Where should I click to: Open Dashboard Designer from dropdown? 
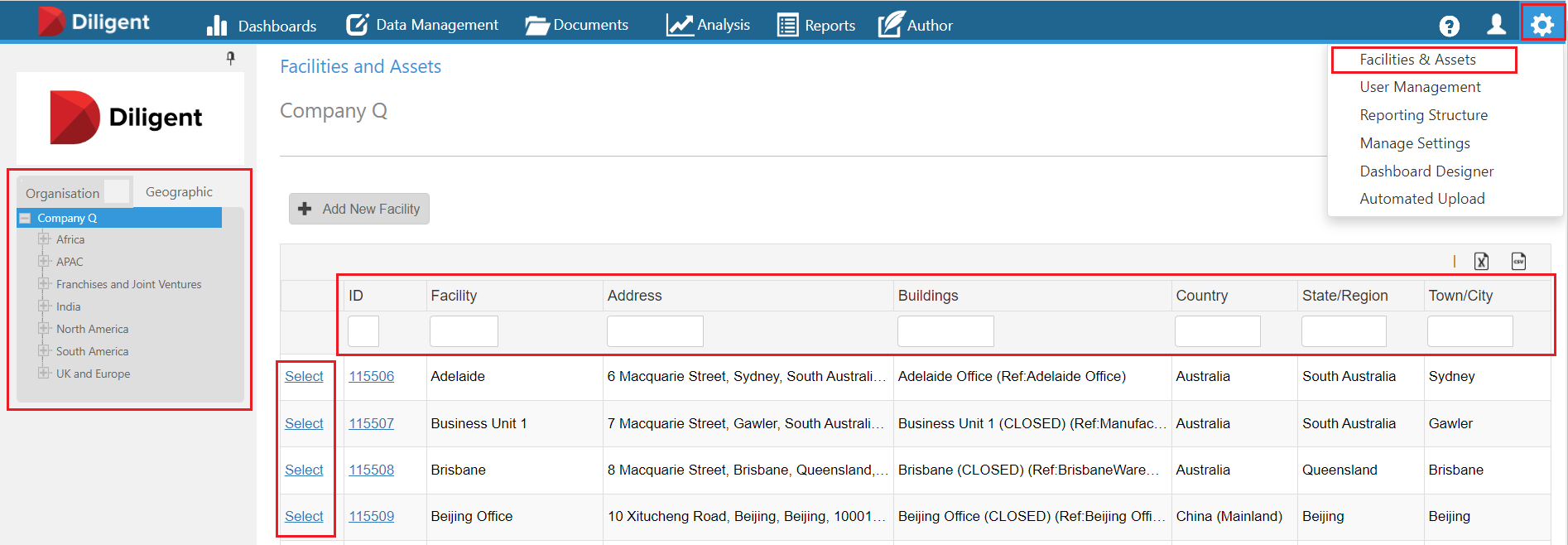click(1426, 171)
